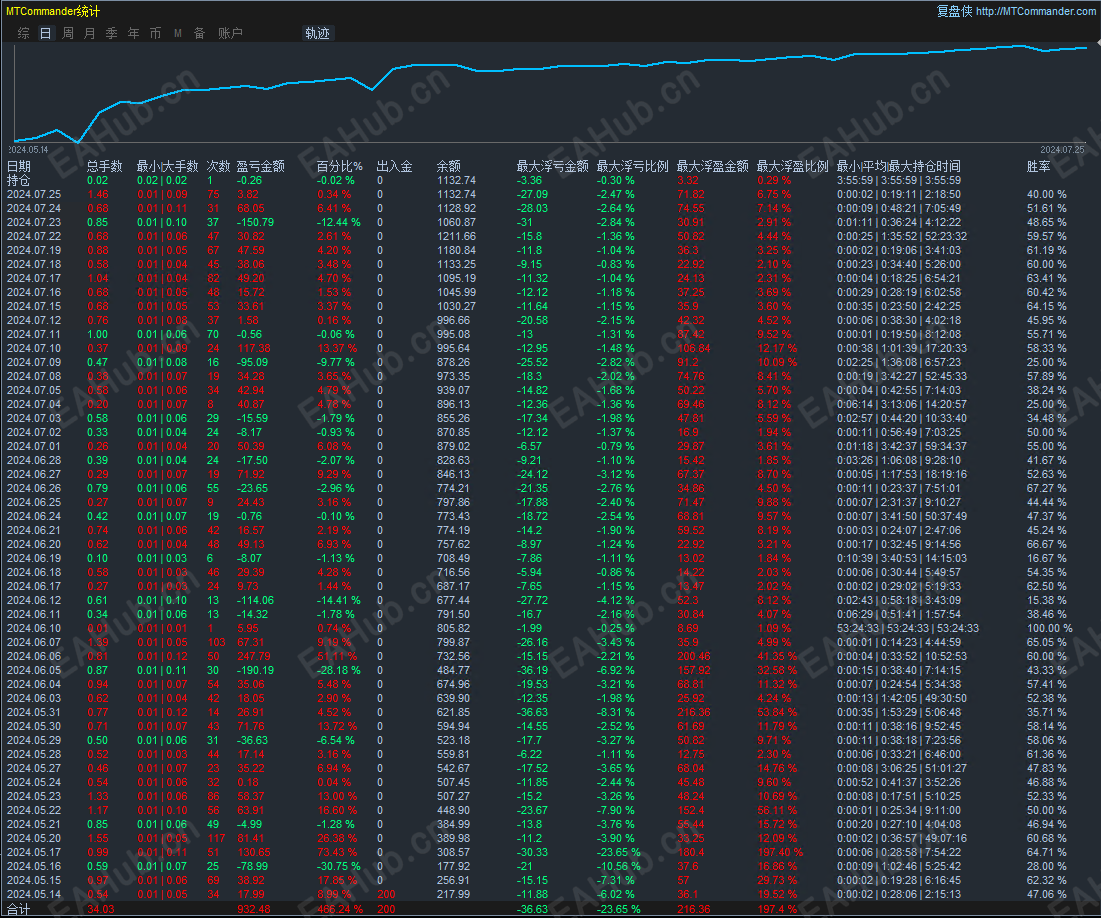
Task: Click the MTCommander统计 title
Action: coord(53,11)
